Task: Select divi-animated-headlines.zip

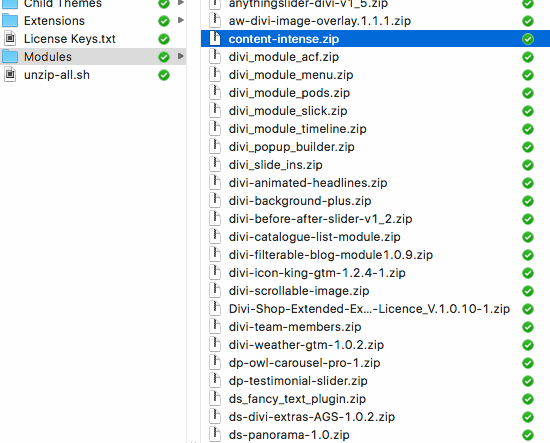Action: 308,183
